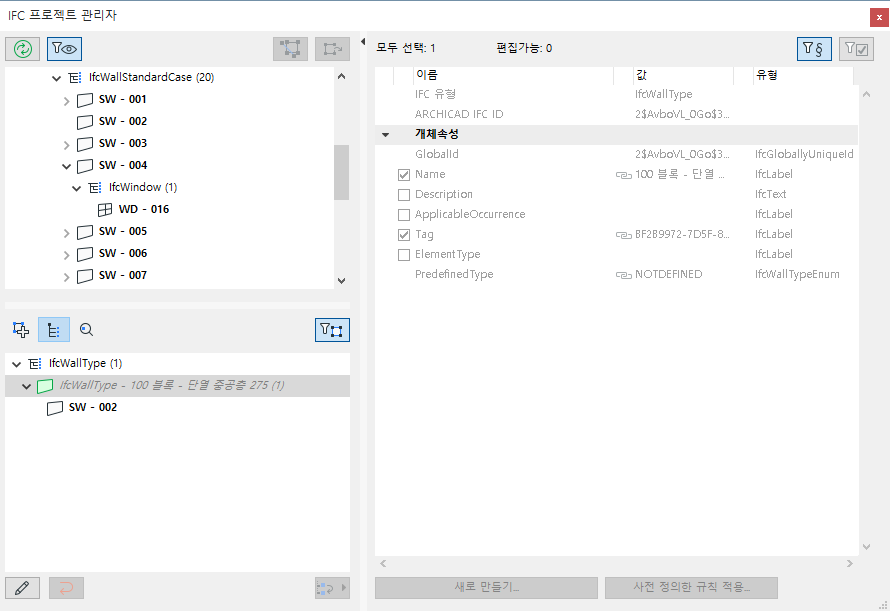
Task: Collapse the IfcWindow (1) node
Action: (x=77, y=189)
